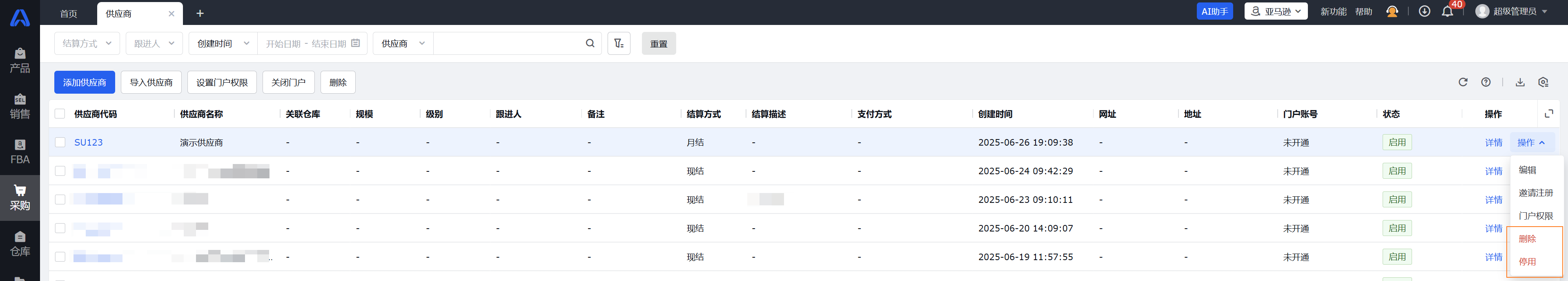Screen dimensions: 1568x281
Task: Open the 新功能 link
Action: pyautogui.click(x=1333, y=11)
